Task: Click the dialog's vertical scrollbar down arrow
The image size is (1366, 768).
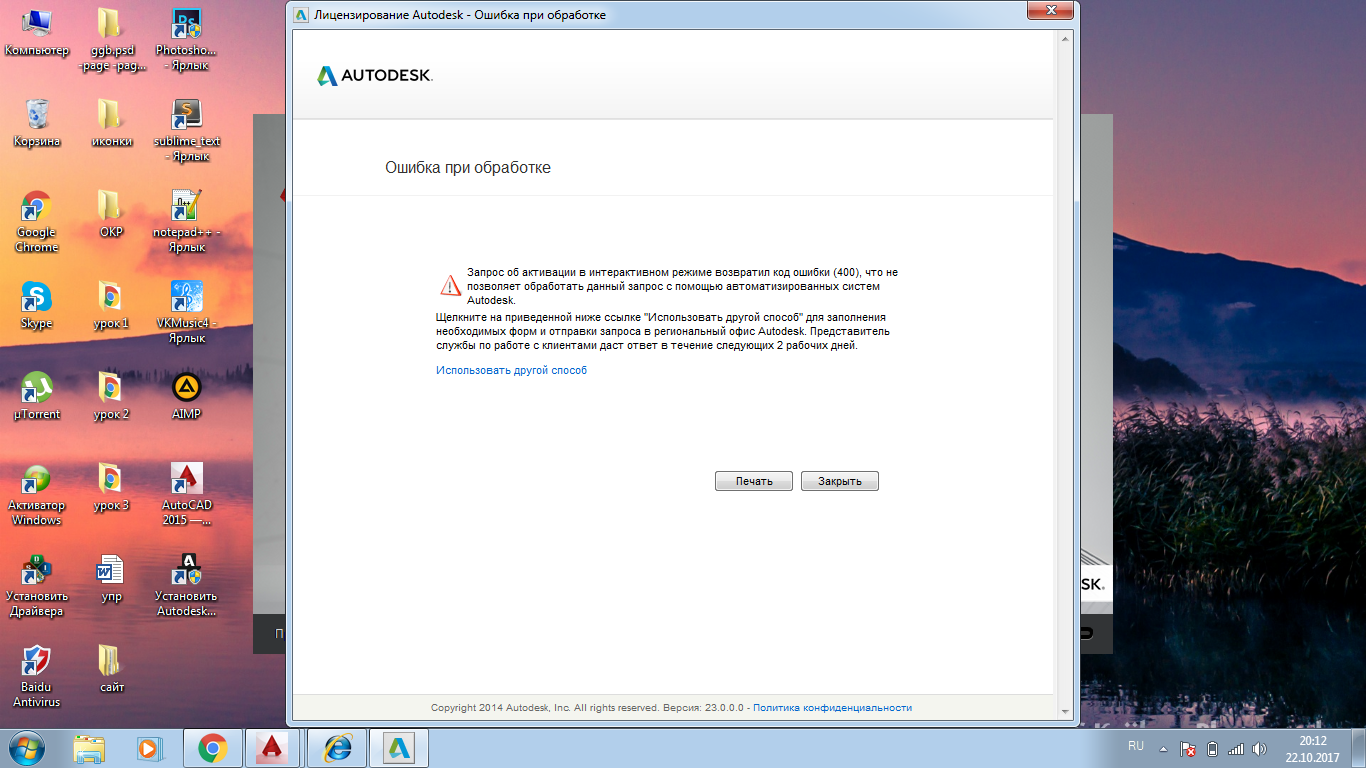Action: click(x=1065, y=710)
